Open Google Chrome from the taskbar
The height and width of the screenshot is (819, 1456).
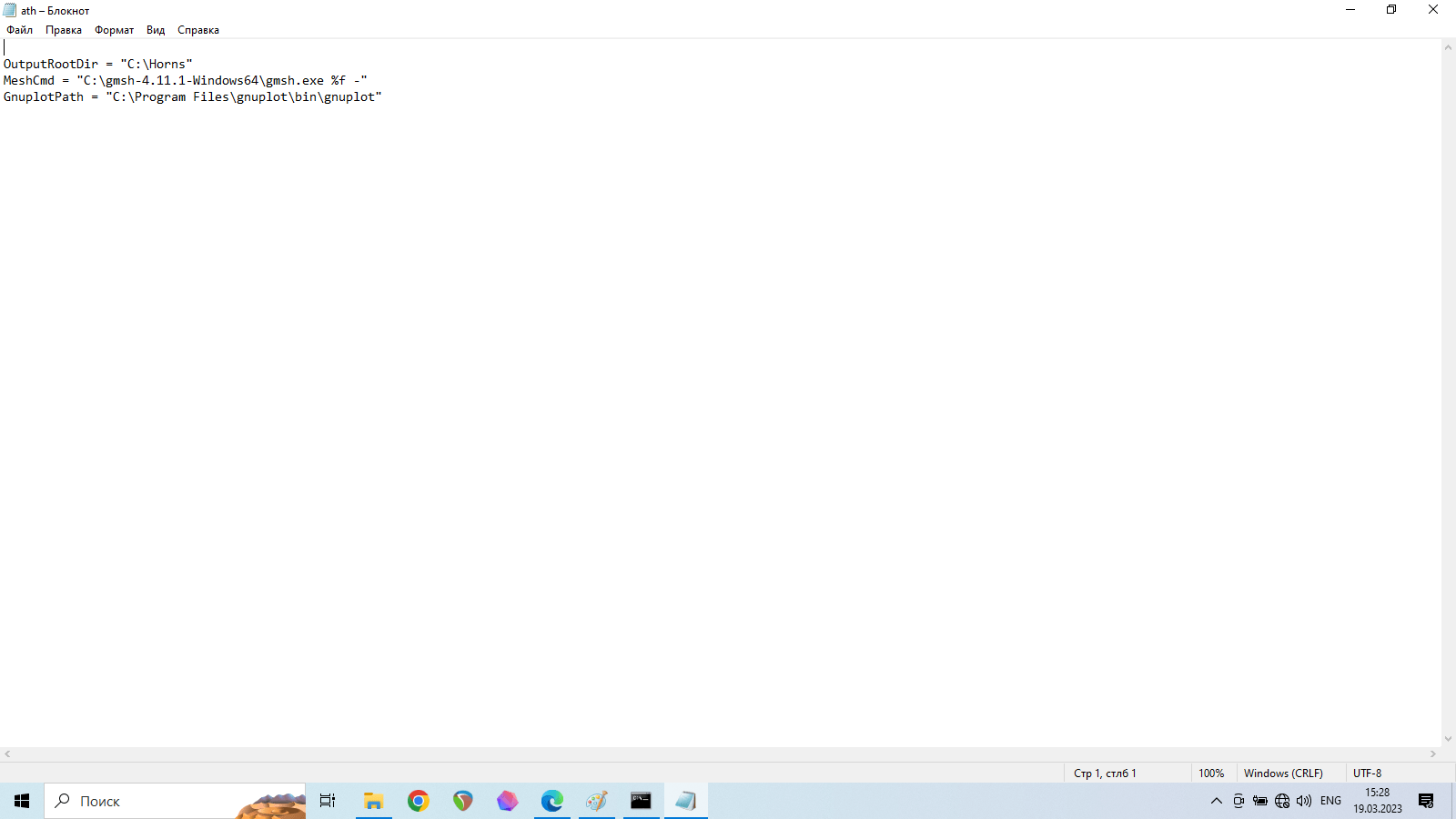tap(418, 801)
